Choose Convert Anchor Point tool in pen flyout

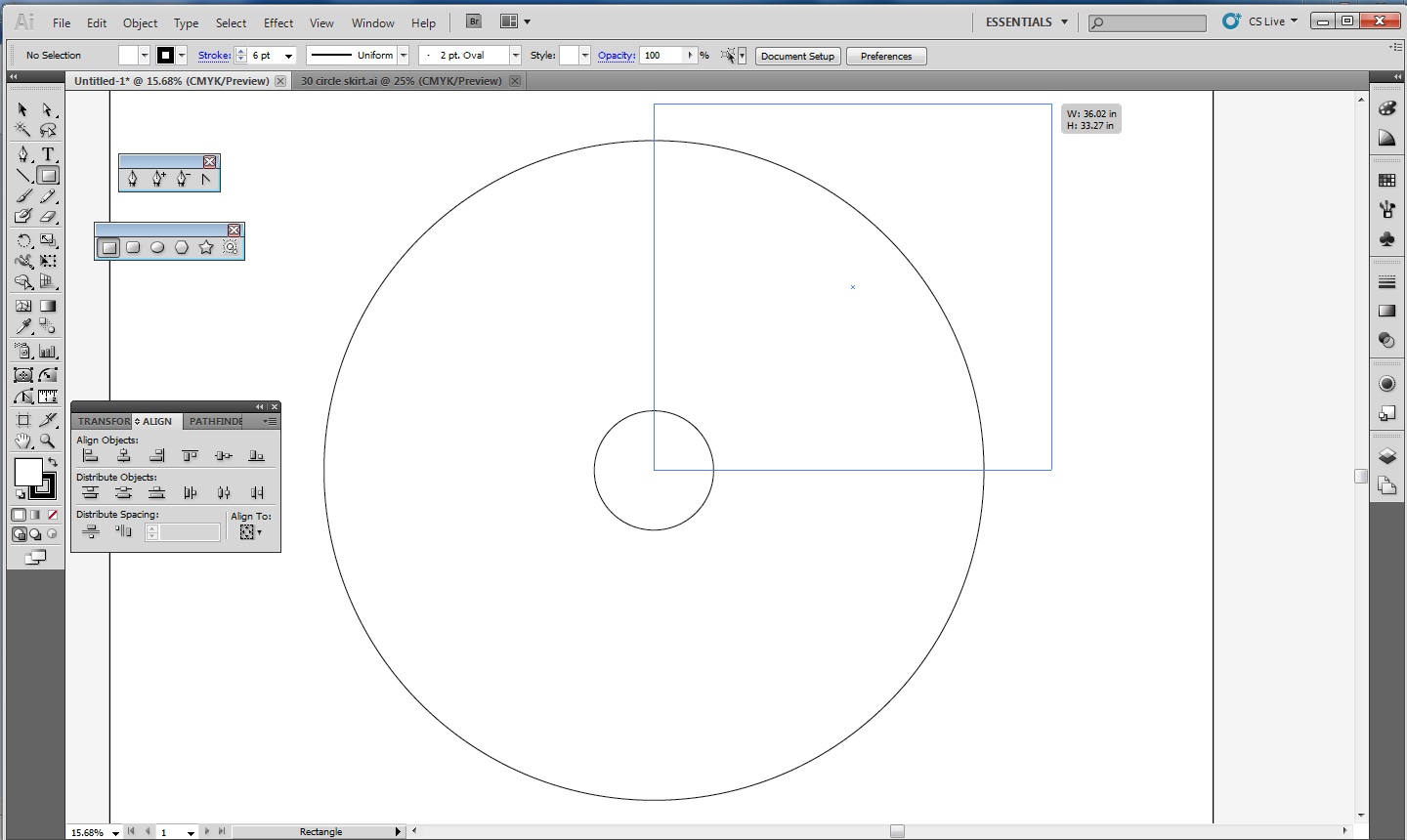[206, 179]
